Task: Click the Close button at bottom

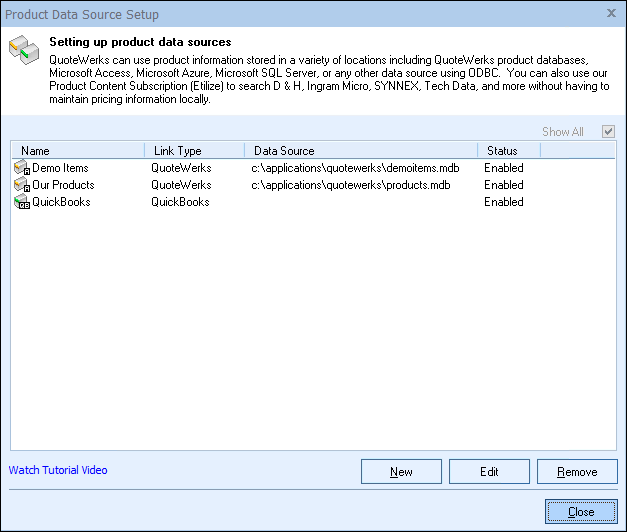Action: click(x=581, y=511)
